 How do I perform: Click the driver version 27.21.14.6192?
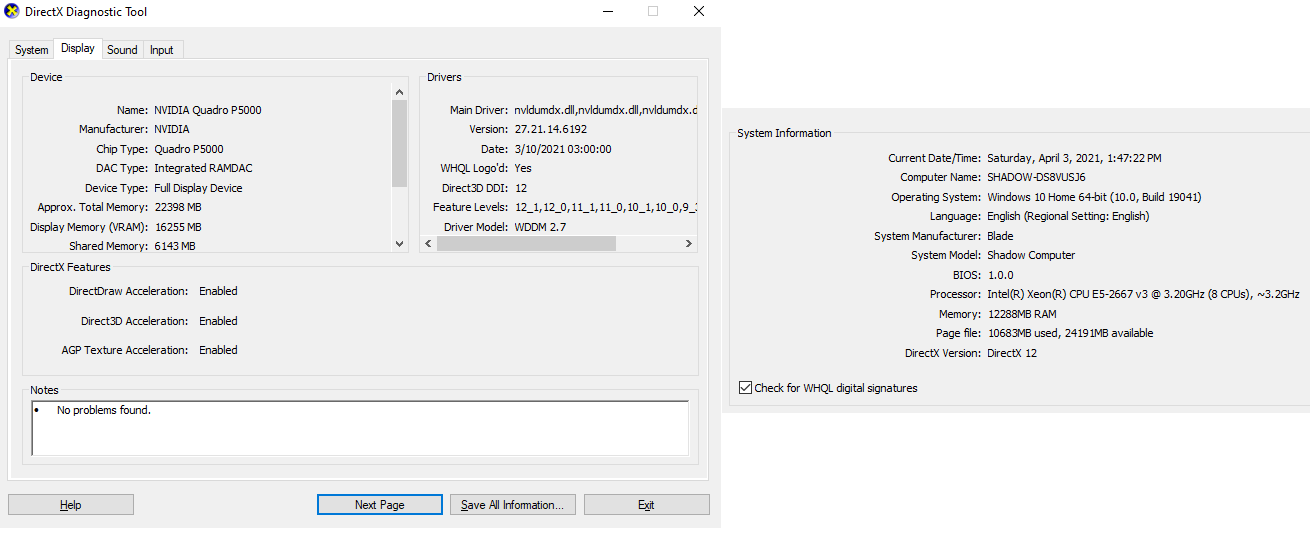tap(551, 129)
